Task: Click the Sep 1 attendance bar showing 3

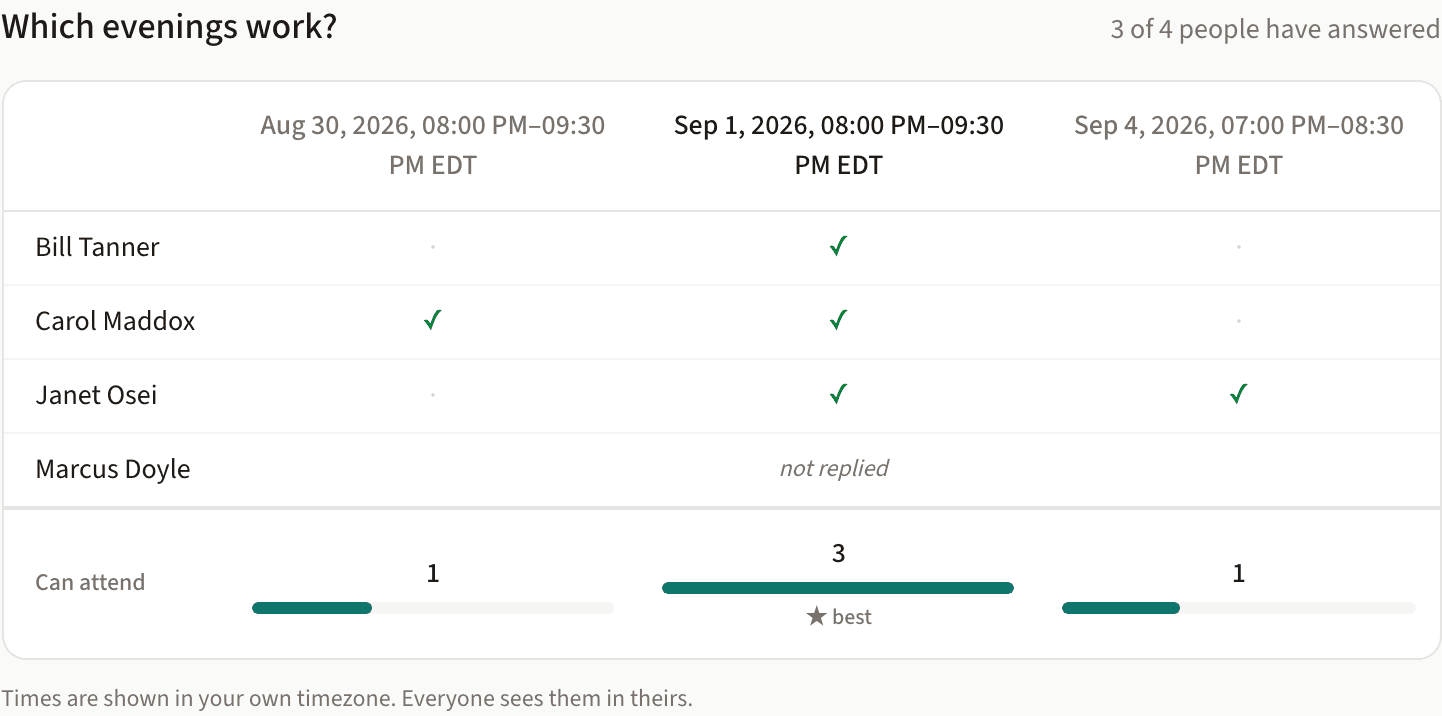Action: click(x=838, y=588)
